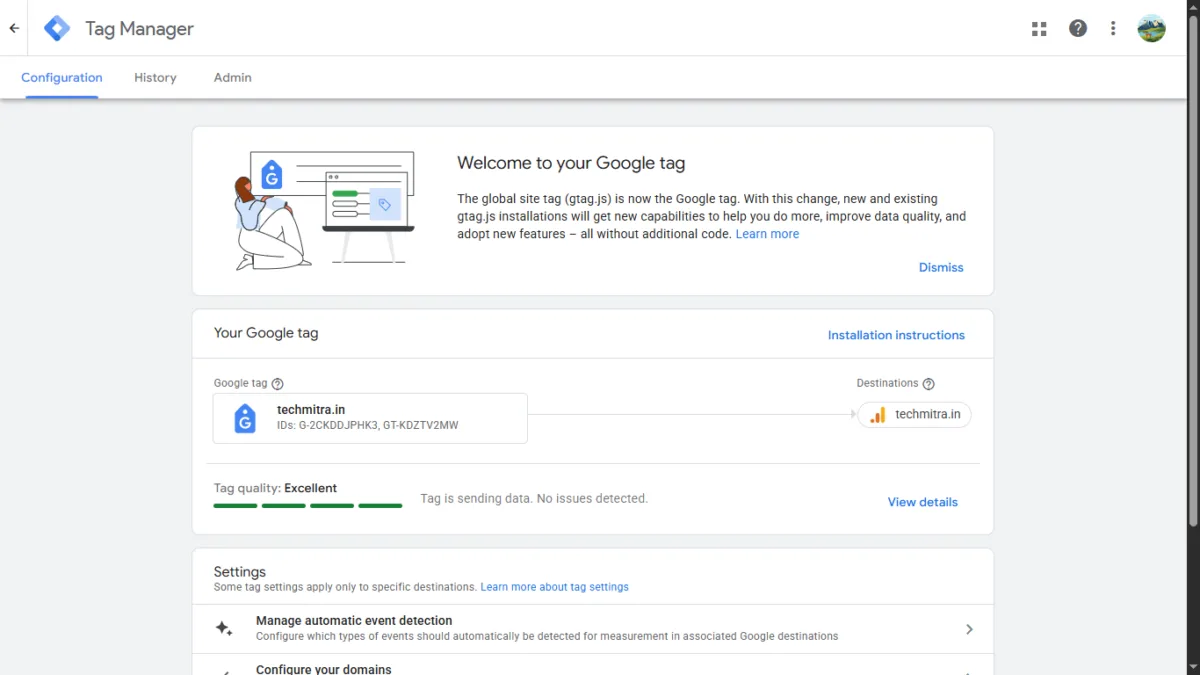Click the Your Google tag heading
Viewport: 1200px width, 675px height.
[266, 333]
